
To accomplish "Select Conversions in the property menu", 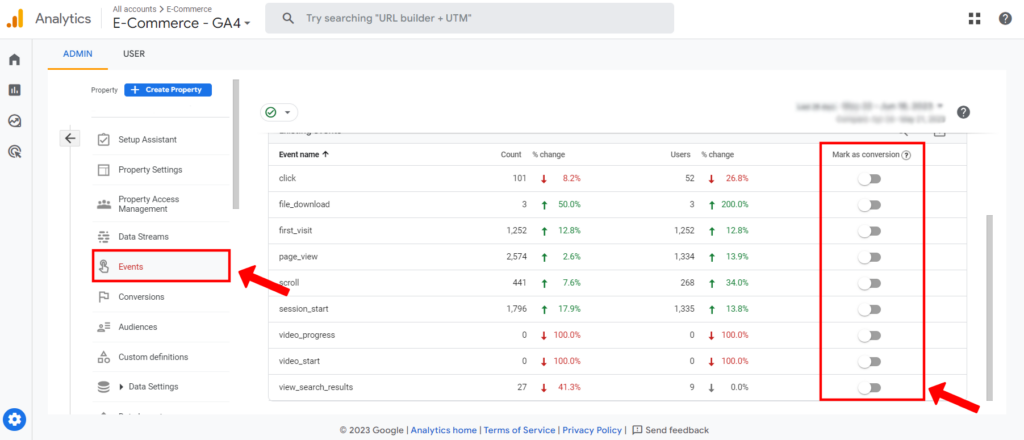I will [141, 297].
